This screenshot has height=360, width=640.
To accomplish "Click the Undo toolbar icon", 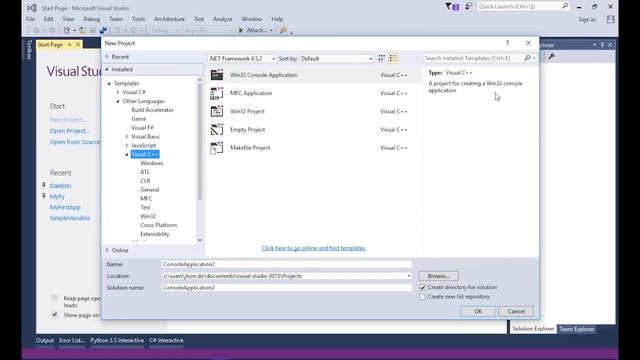I will 117,30.
